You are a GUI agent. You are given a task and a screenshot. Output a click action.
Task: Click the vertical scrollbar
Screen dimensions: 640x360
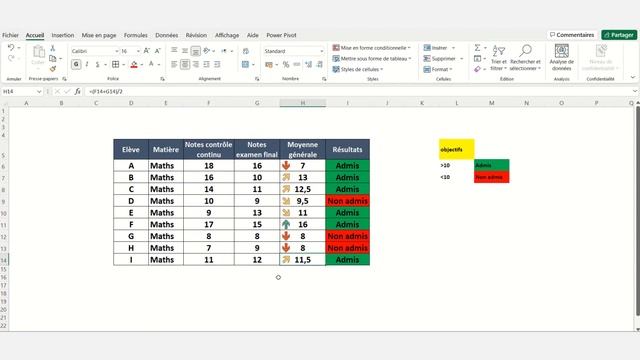click(x=637, y=212)
